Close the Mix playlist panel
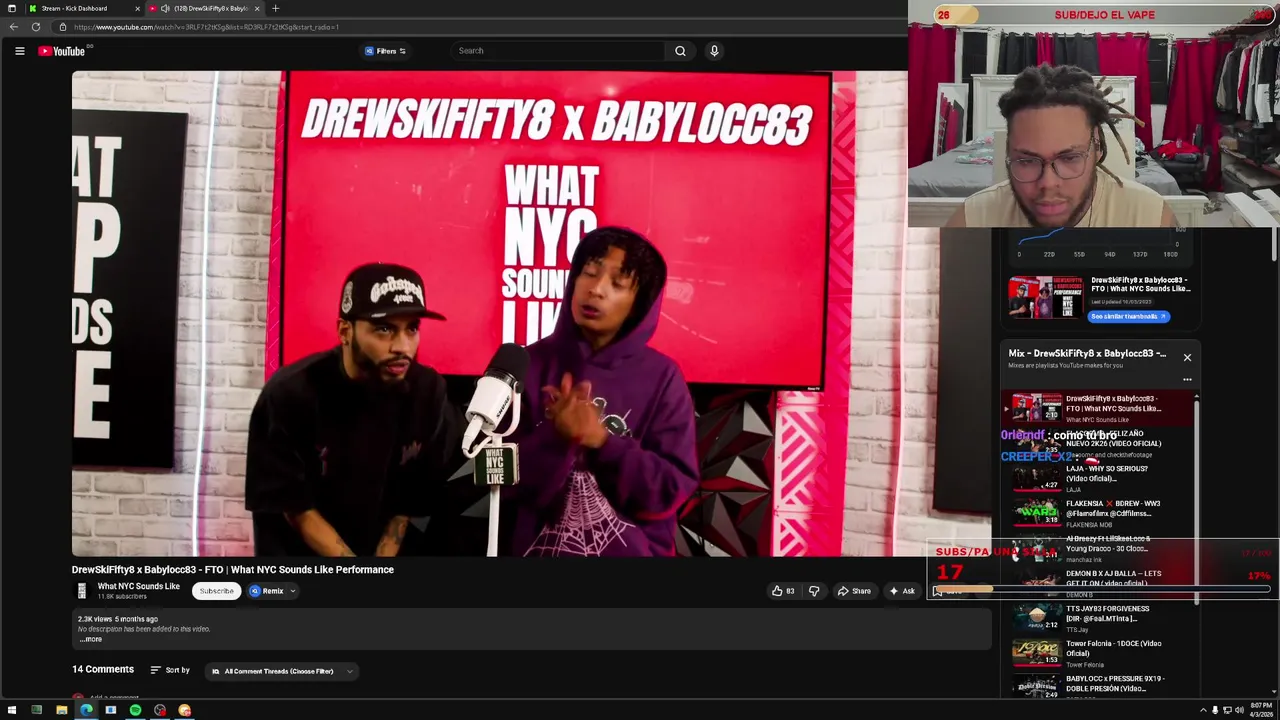Viewport: 1280px width, 720px height. click(1187, 357)
